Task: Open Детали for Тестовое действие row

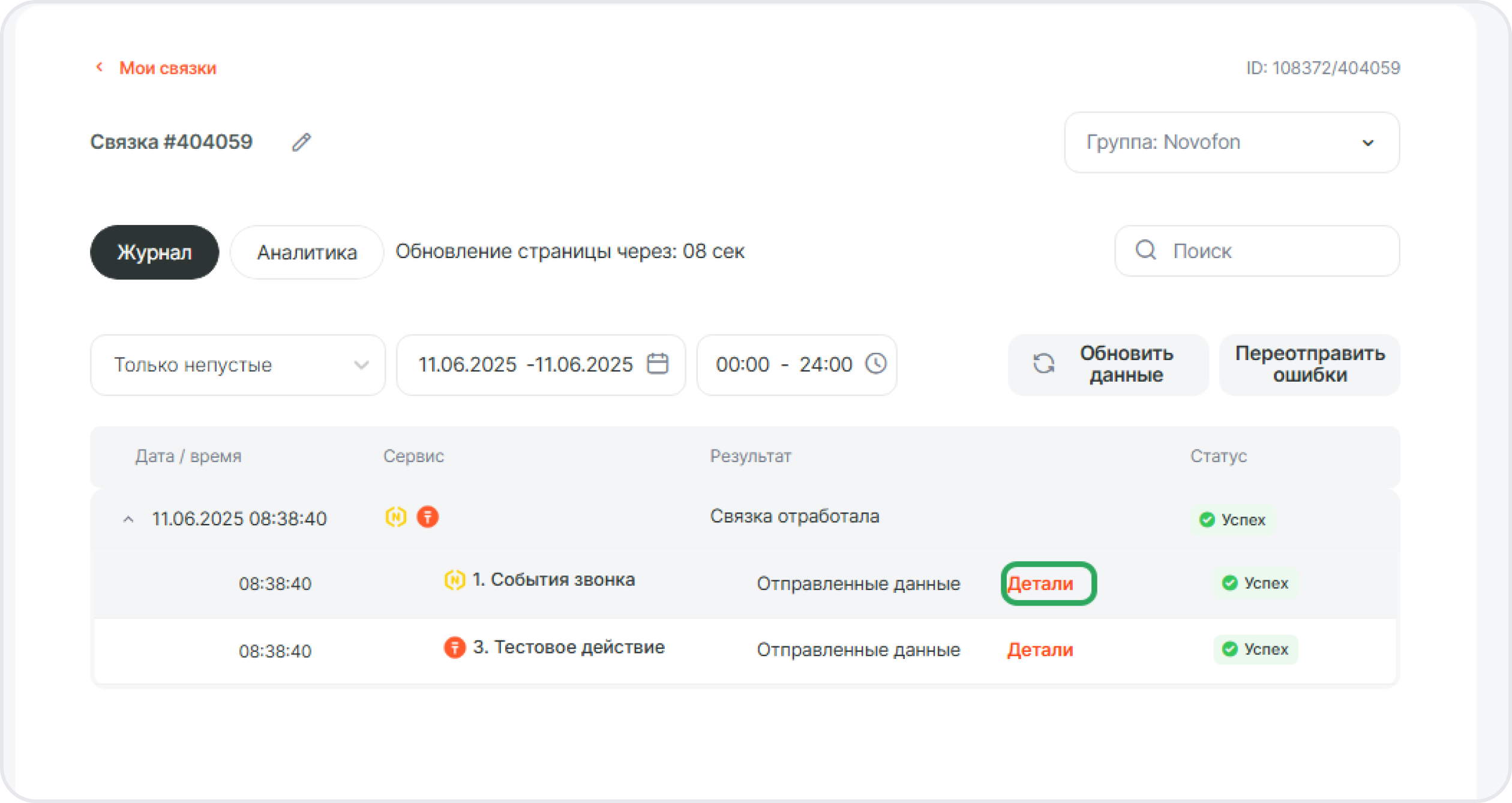Action: pyautogui.click(x=1040, y=650)
